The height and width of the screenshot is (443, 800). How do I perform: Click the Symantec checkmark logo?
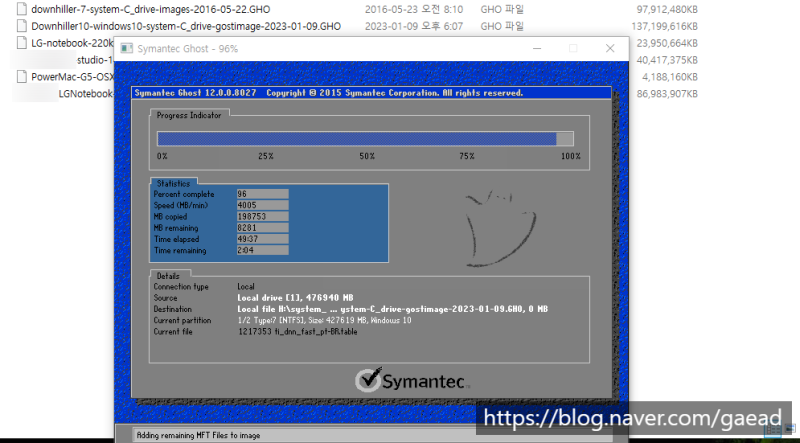(368, 380)
